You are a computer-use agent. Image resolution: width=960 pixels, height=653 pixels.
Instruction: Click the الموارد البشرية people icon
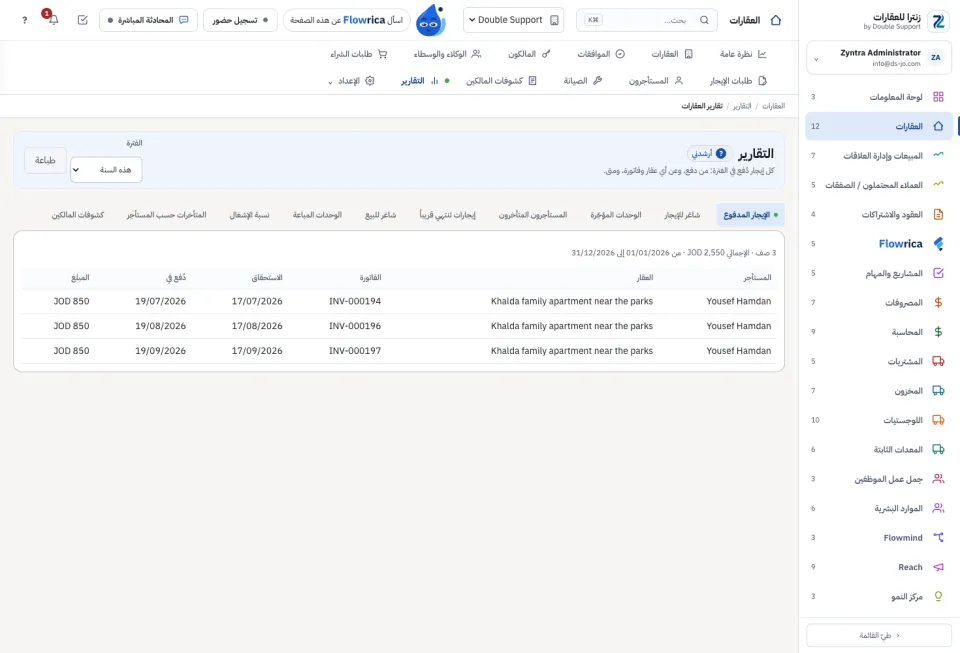[938, 508]
